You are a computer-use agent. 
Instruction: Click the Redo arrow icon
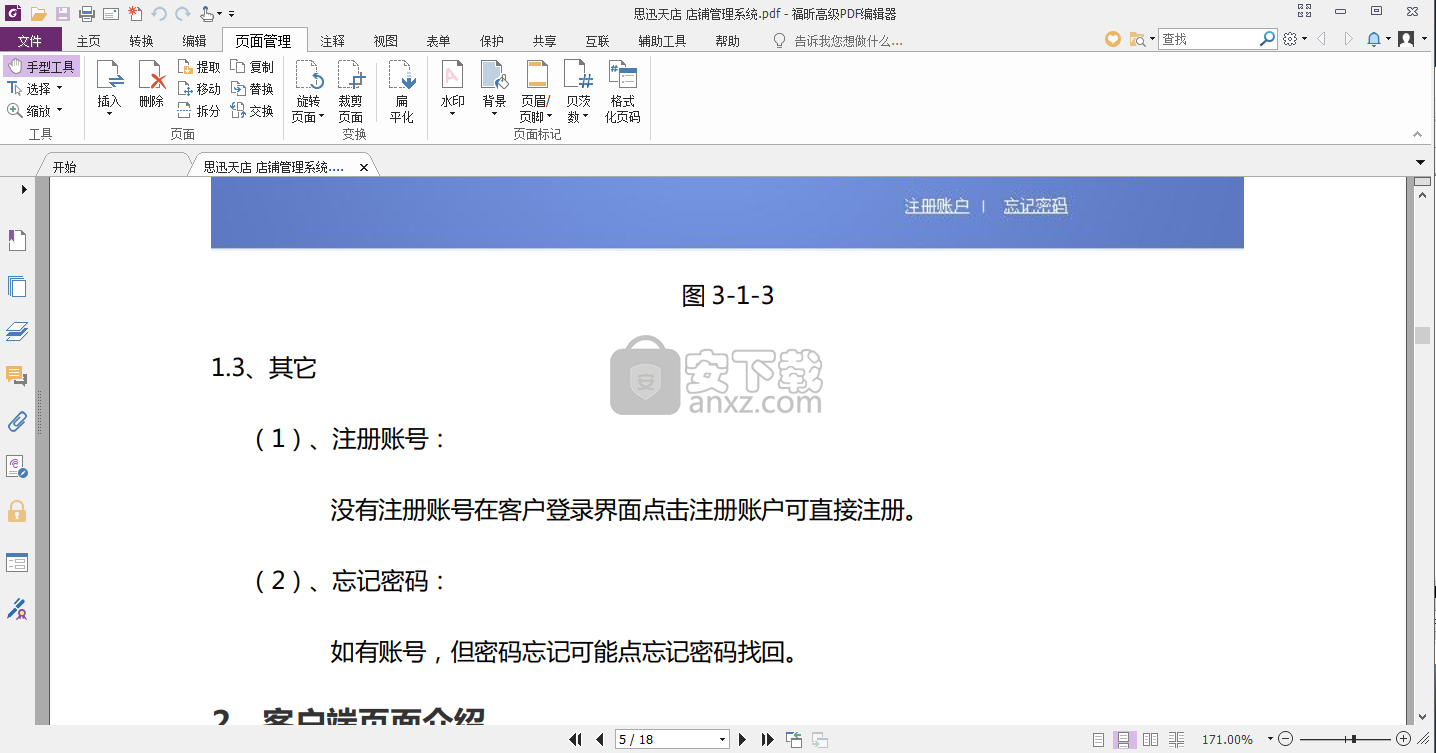click(182, 14)
